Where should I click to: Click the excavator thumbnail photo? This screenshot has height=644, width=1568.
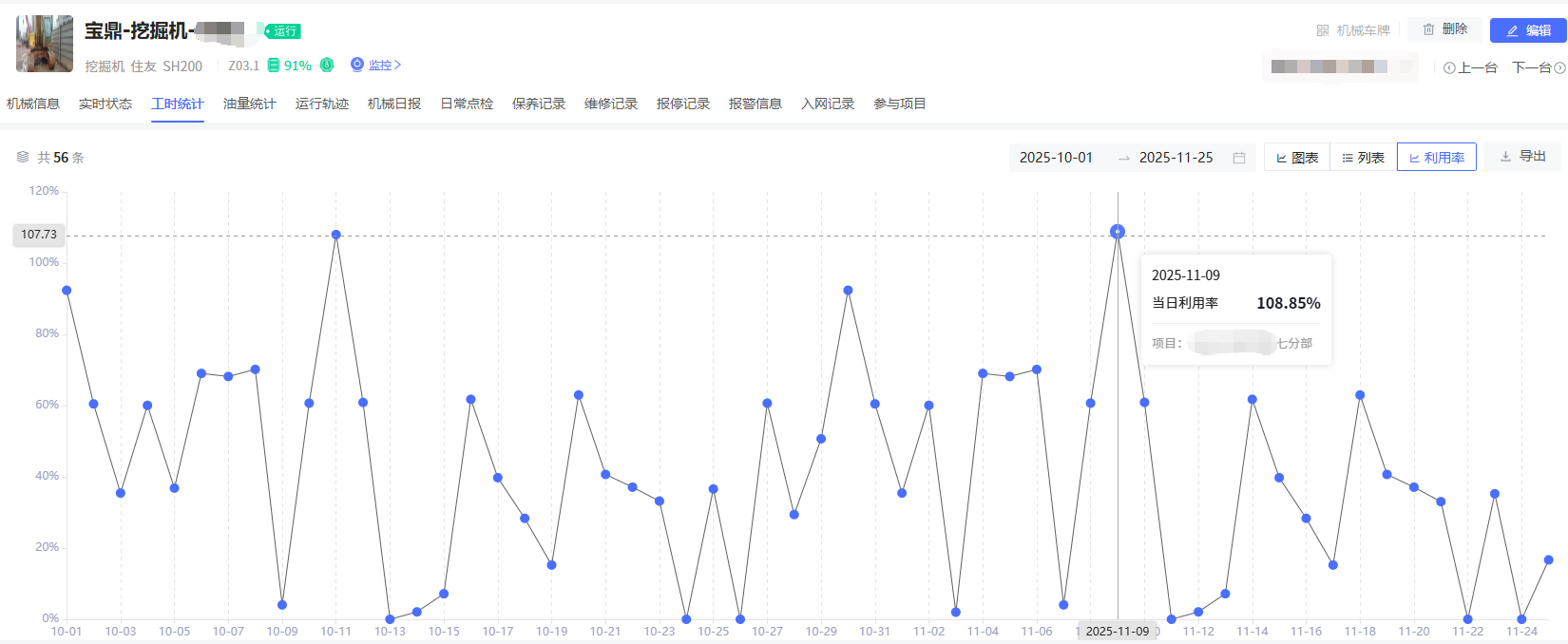click(45, 44)
